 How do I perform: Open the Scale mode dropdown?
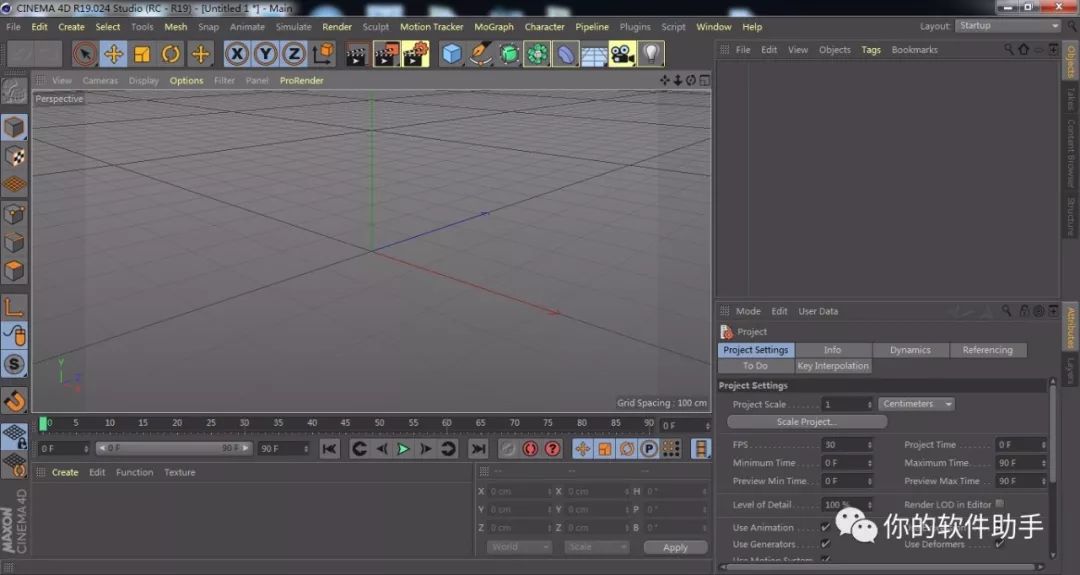click(x=596, y=547)
